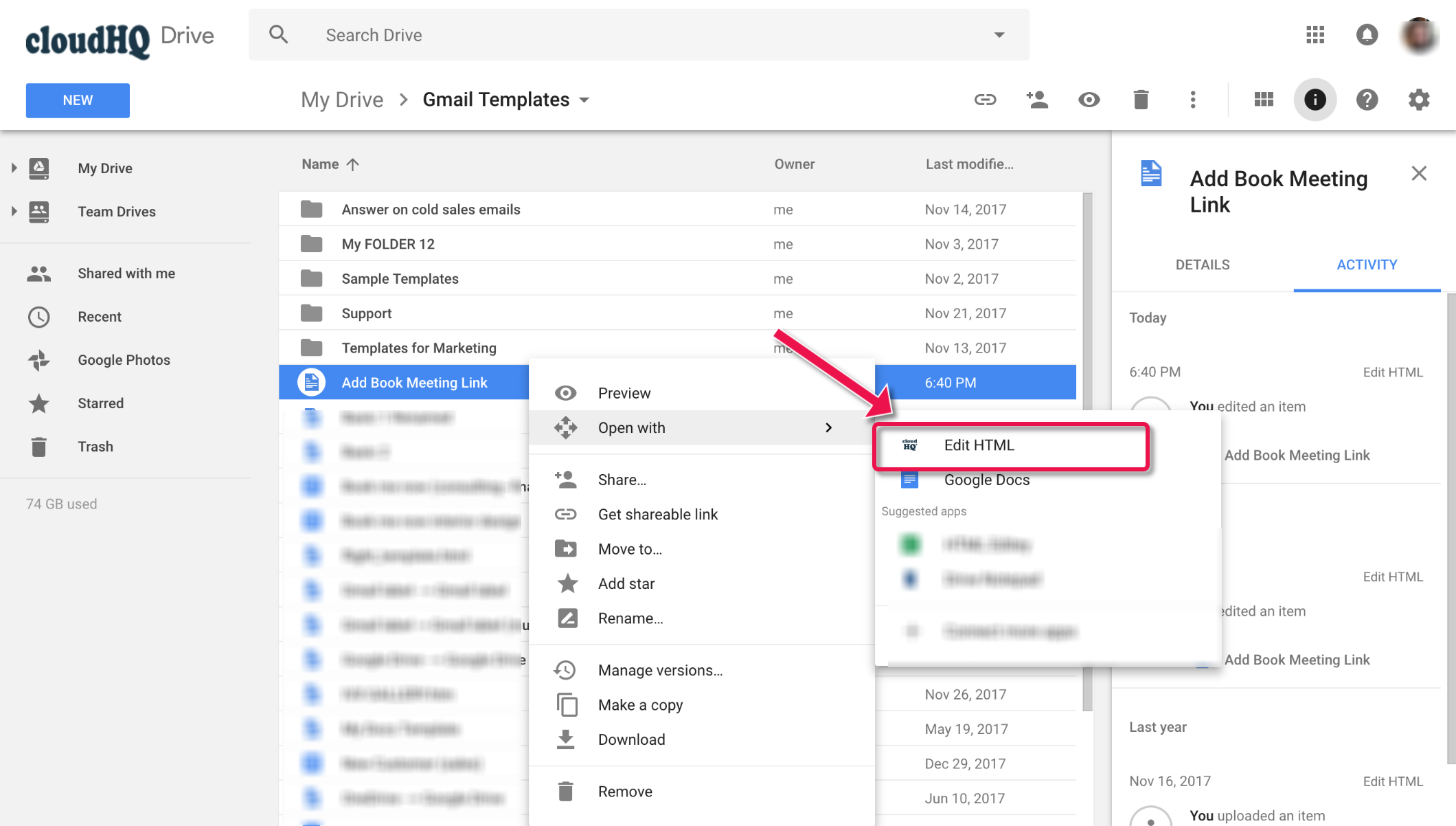Click the Rename option in context menu

[x=629, y=618]
